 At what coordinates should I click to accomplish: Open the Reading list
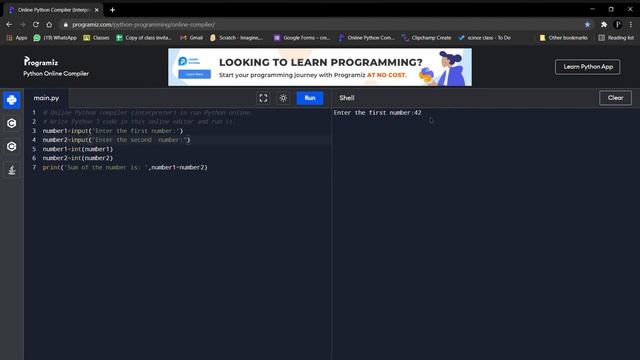[x=616, y=38]
